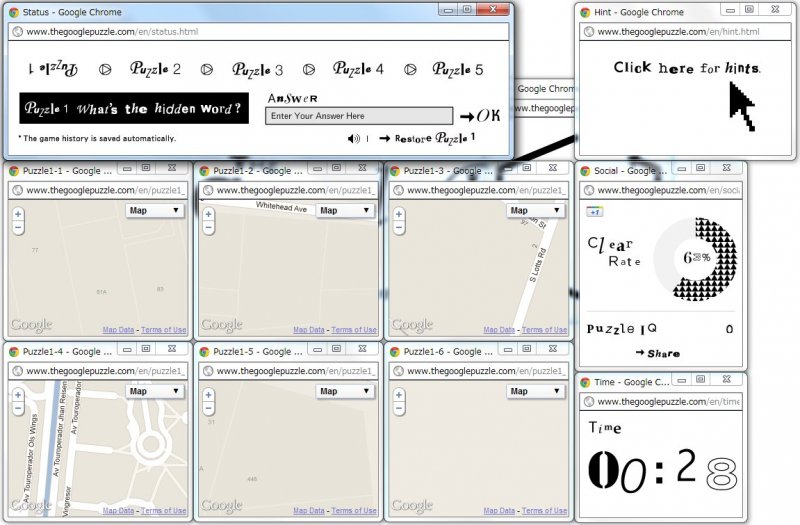Zoom out on Puzzle1-5 map
The image size is (800, 525).
coord(208,408)
